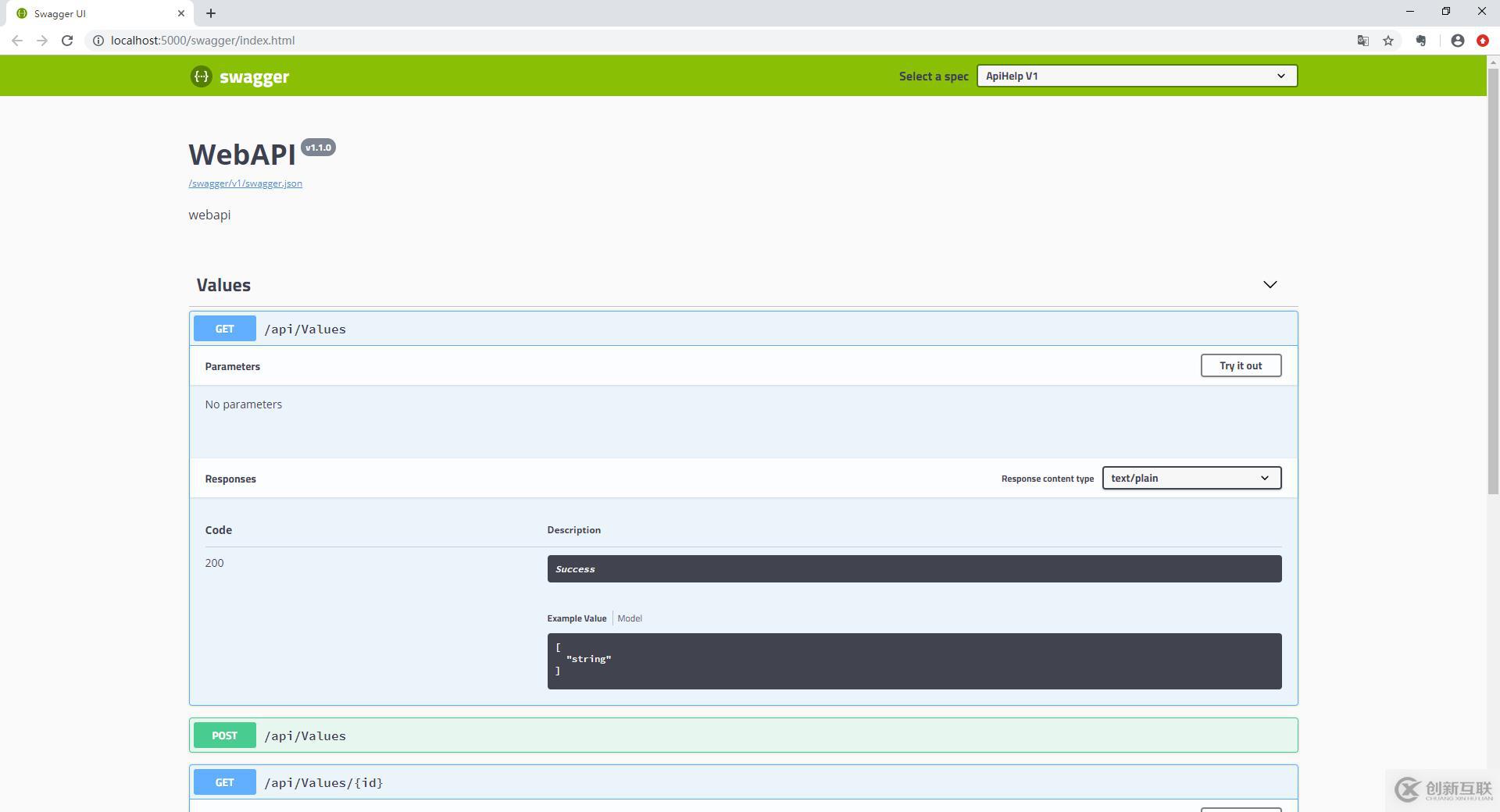Go back with the browser back arrow
The width and height of the screenshot is (1500, 812).
pyautogui.click(x=17, y=41)
